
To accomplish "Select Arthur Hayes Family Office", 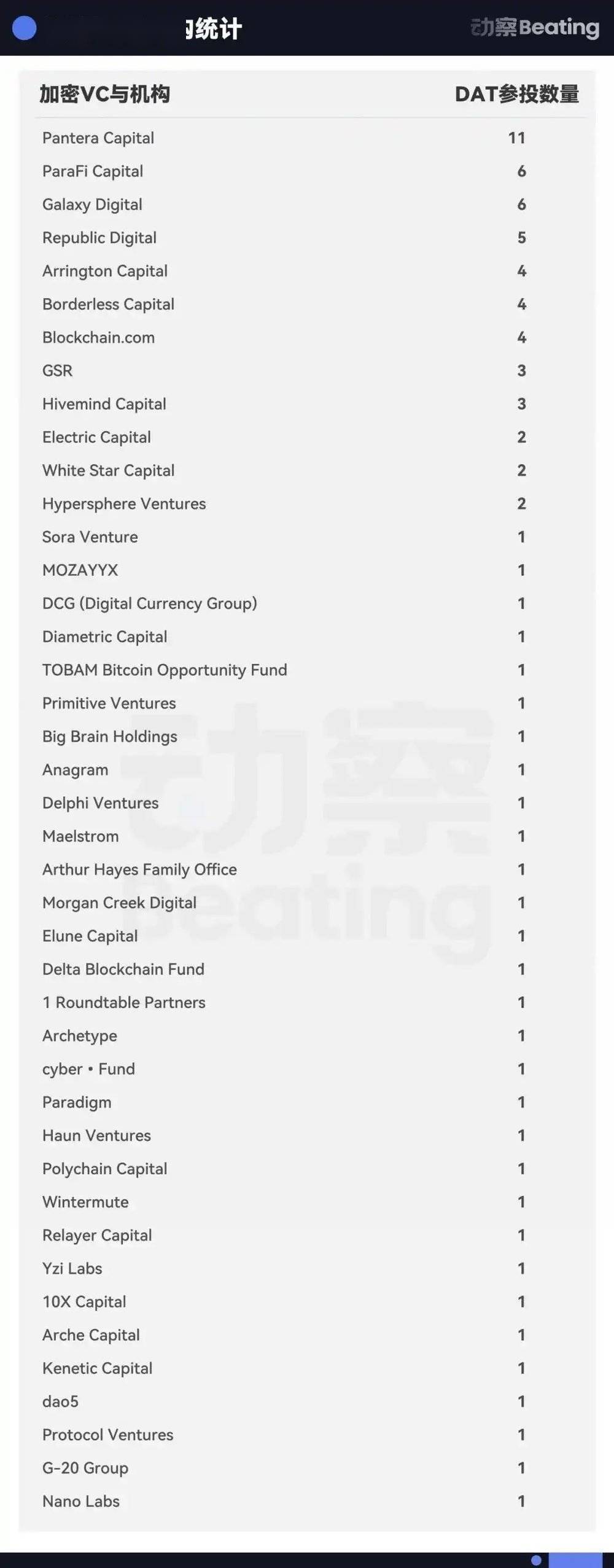I will (x=139, y=869).
